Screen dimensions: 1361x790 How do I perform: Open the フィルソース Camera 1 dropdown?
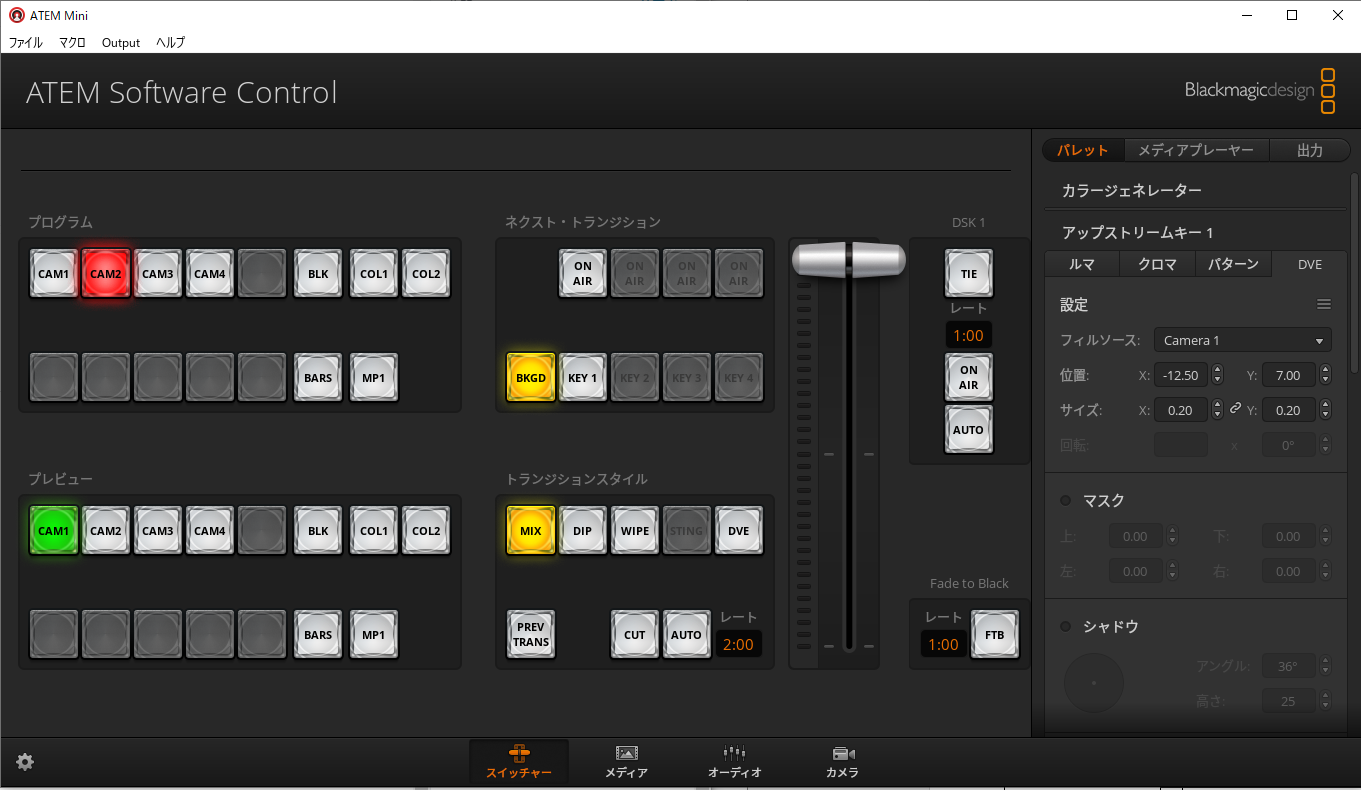[x=1243, y=340]
